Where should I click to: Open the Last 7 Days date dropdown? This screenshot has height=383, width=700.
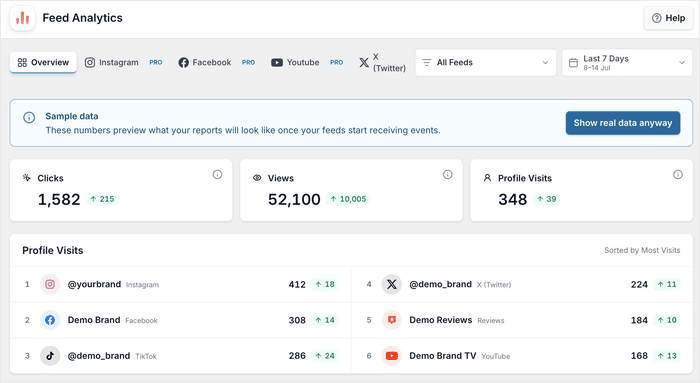point(627,62)
